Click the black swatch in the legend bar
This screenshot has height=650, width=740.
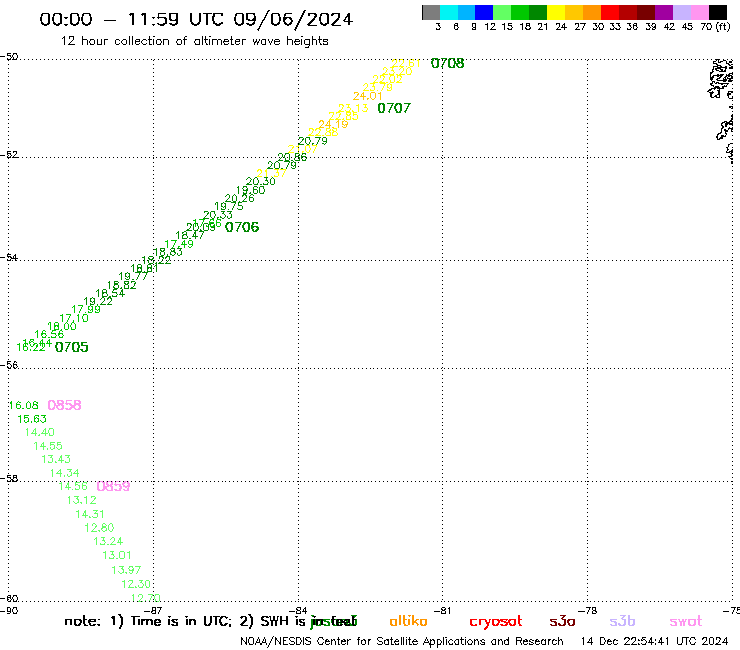point(717,12)
